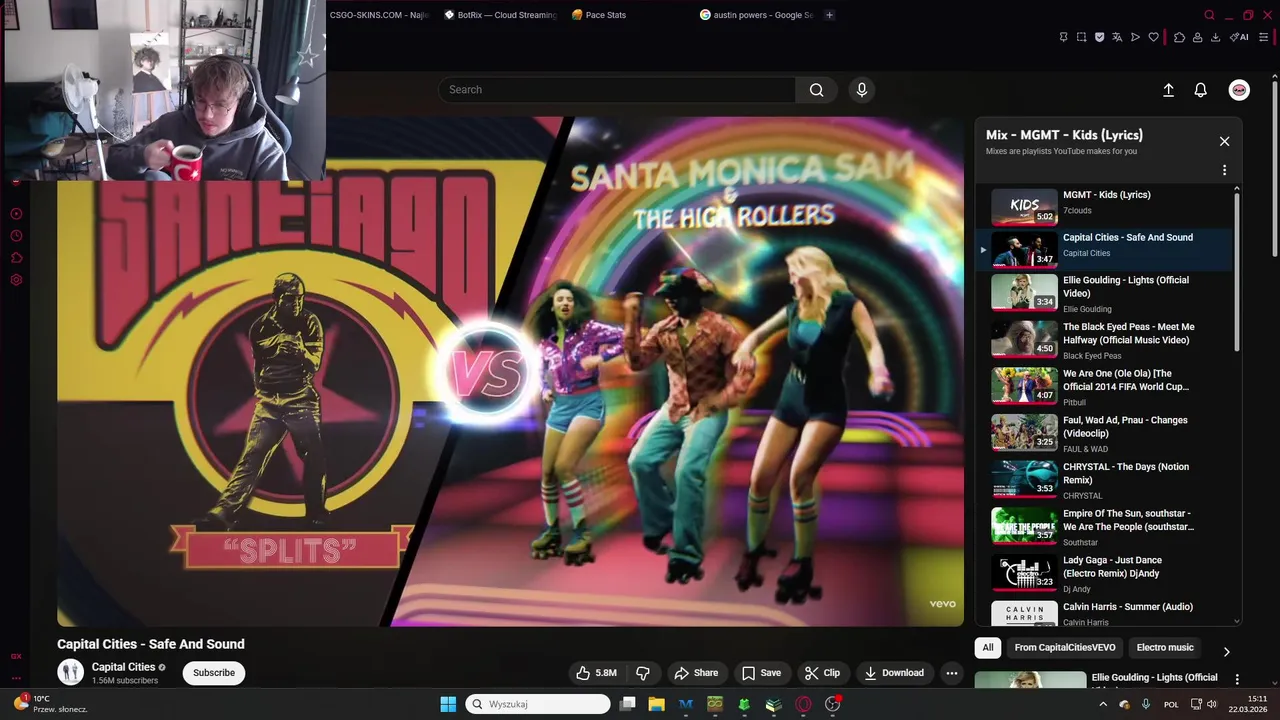Open the browser profile icon
The height and width of the screenshot is (720, 1280).
click(x=1197, y=37)
